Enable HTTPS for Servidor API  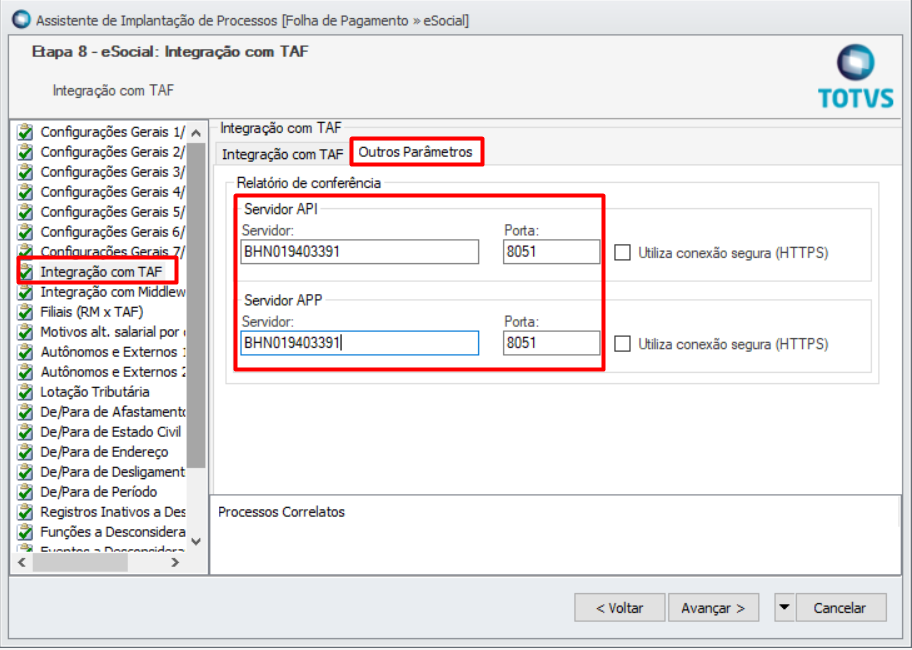(622, 252)
